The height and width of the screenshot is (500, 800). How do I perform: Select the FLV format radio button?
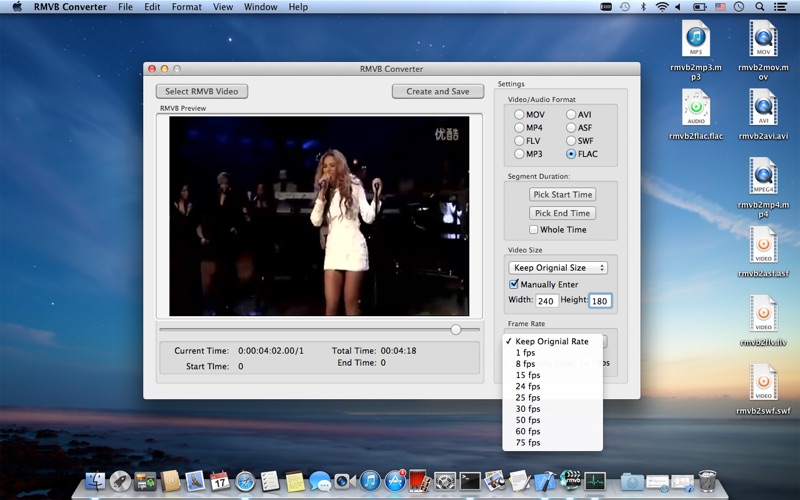[519, 140]
